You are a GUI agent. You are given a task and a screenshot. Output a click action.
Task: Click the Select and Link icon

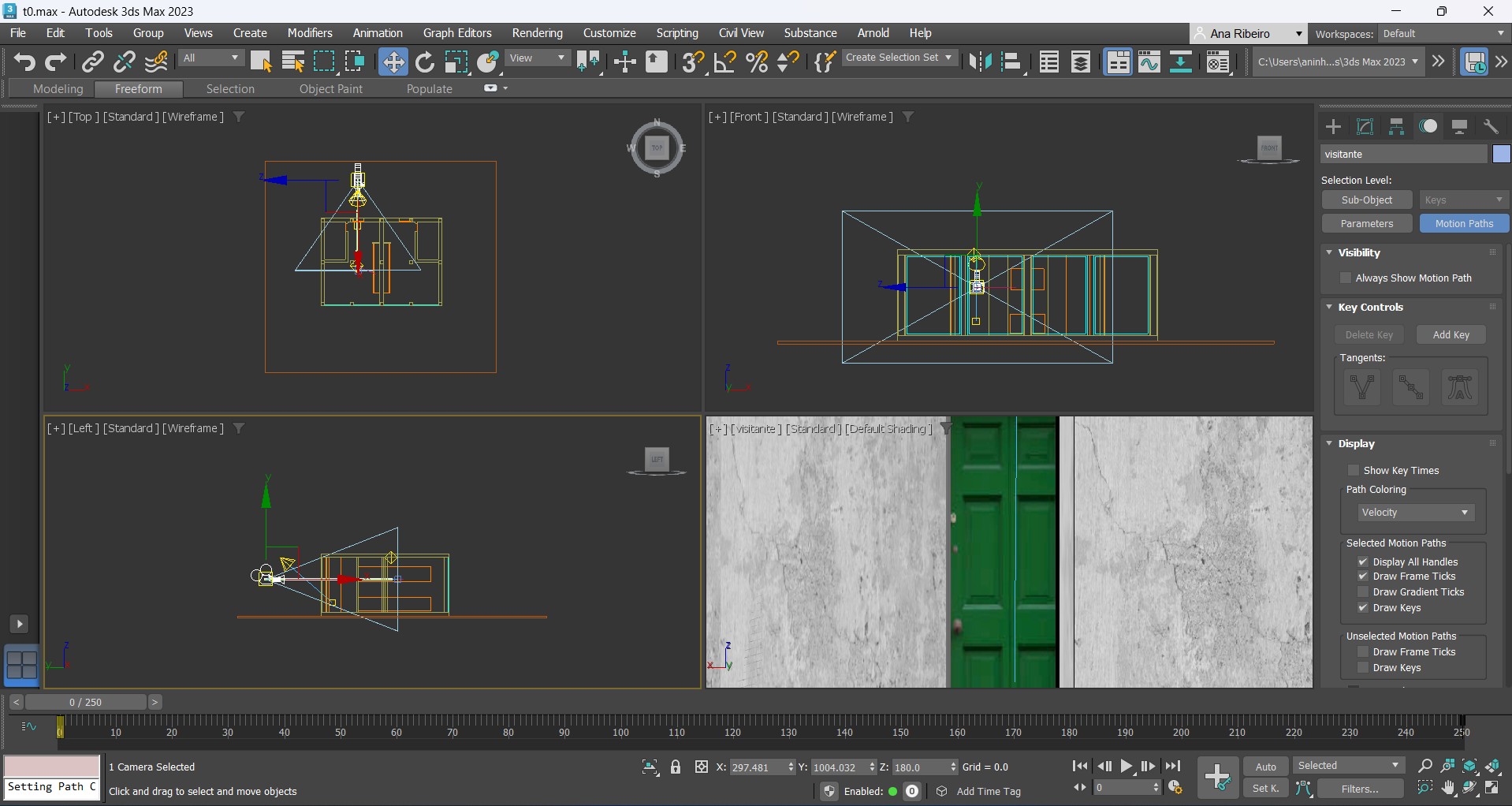pyautogui.click(x=93, y=62)
